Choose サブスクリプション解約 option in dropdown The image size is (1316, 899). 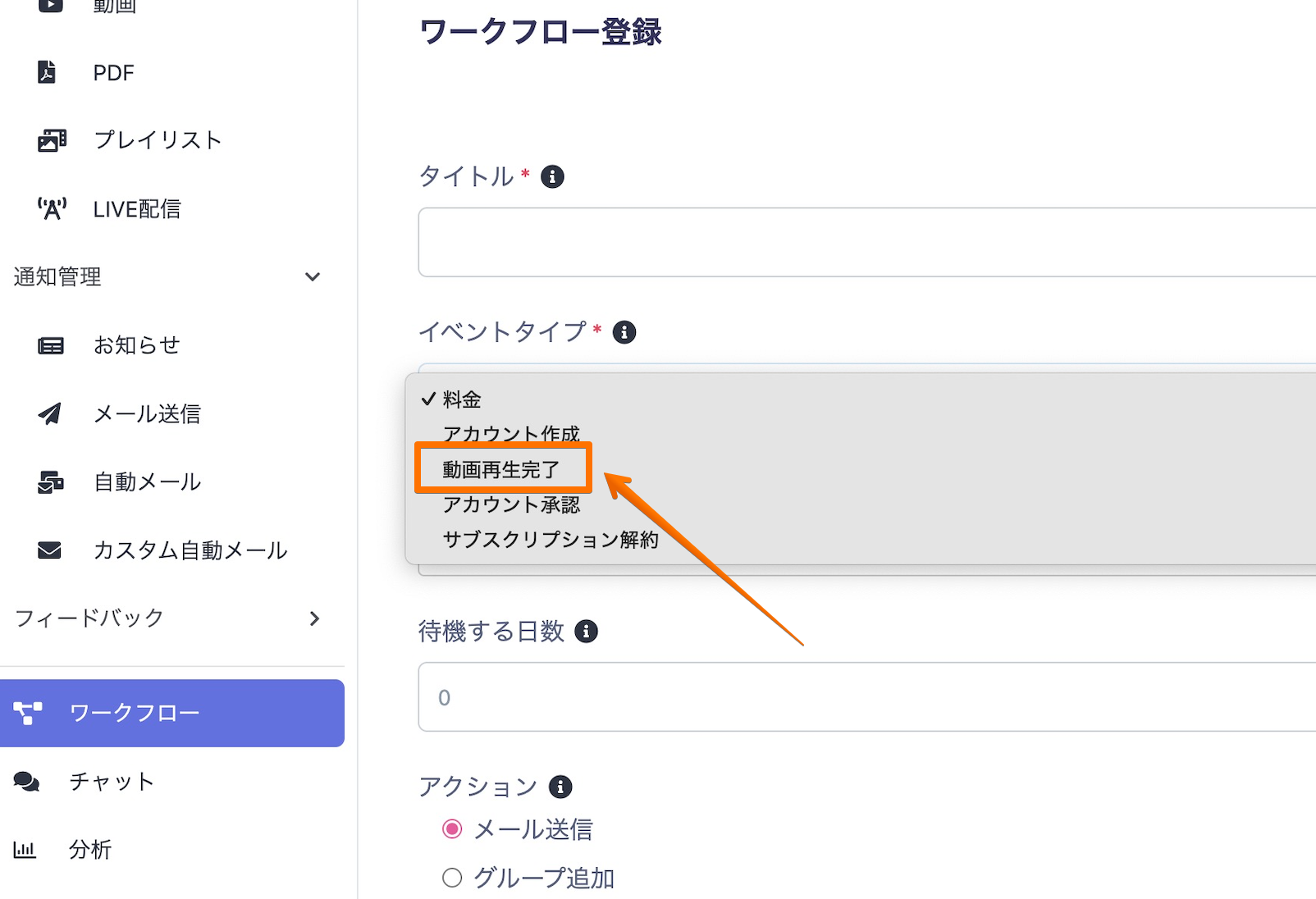click(x=550, y=540)
